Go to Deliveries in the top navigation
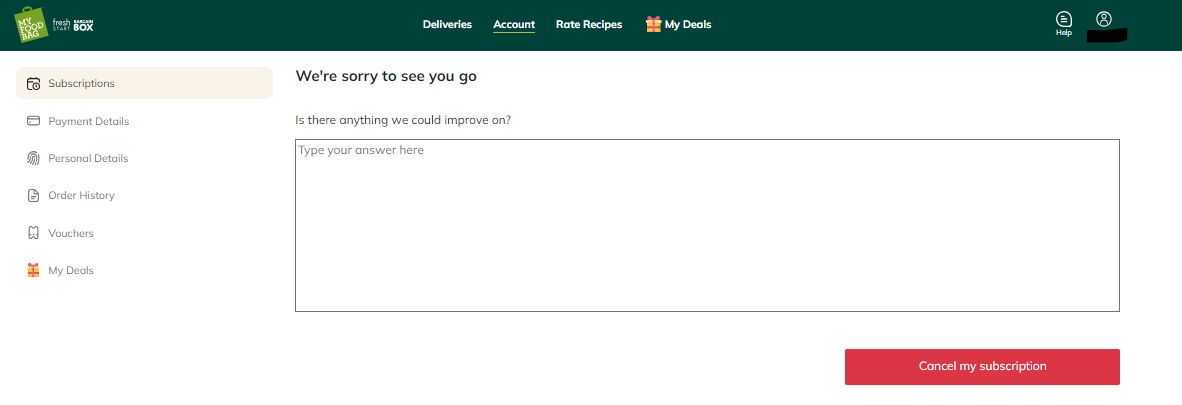The height and width of the screenshot is (405, 1182). [448, 24]
